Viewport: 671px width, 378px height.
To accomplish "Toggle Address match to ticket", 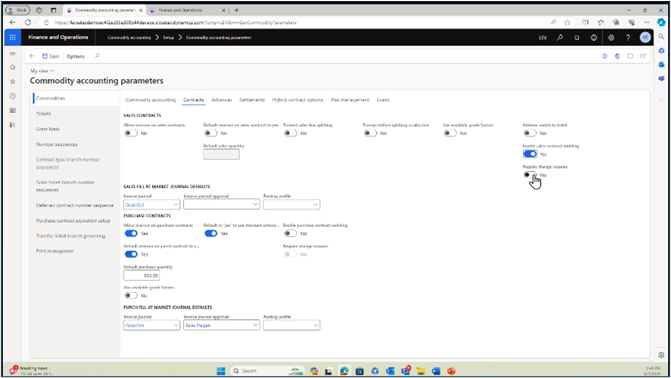I will [530, 133].
